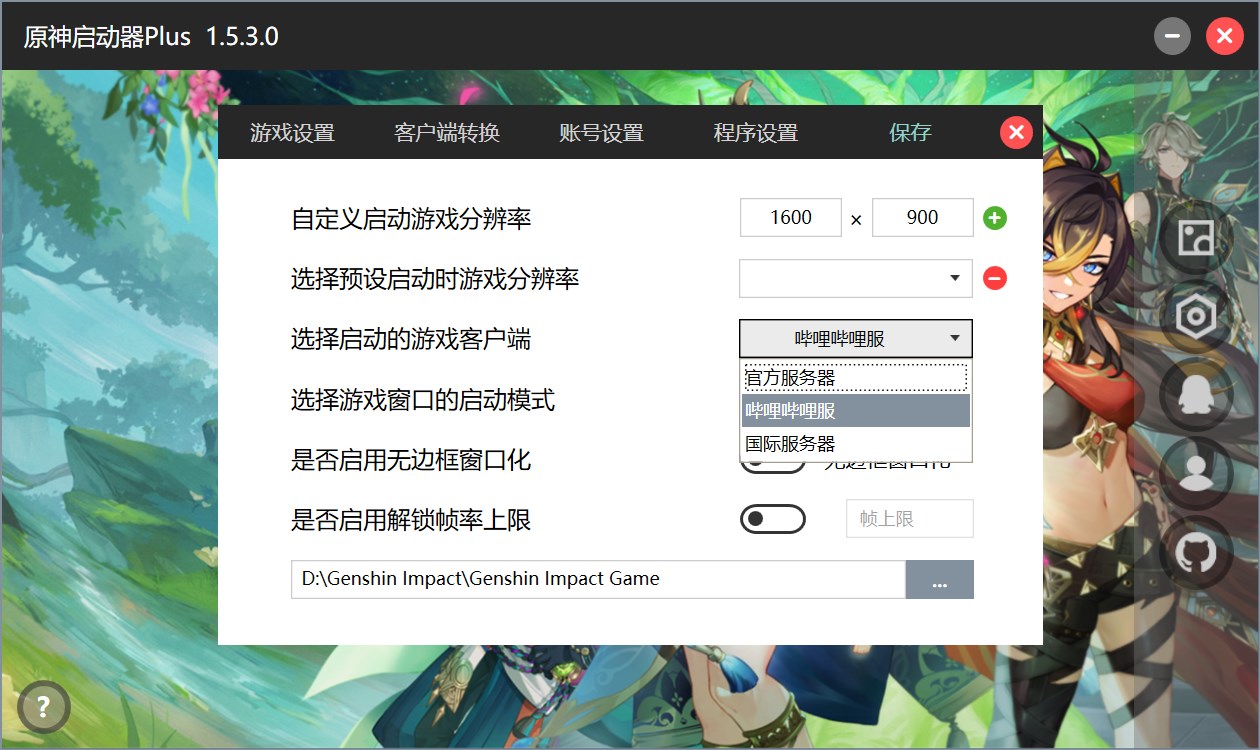1260x750 pixels.
Task: Switch to the 程序设置 tab
Action: 756,133
